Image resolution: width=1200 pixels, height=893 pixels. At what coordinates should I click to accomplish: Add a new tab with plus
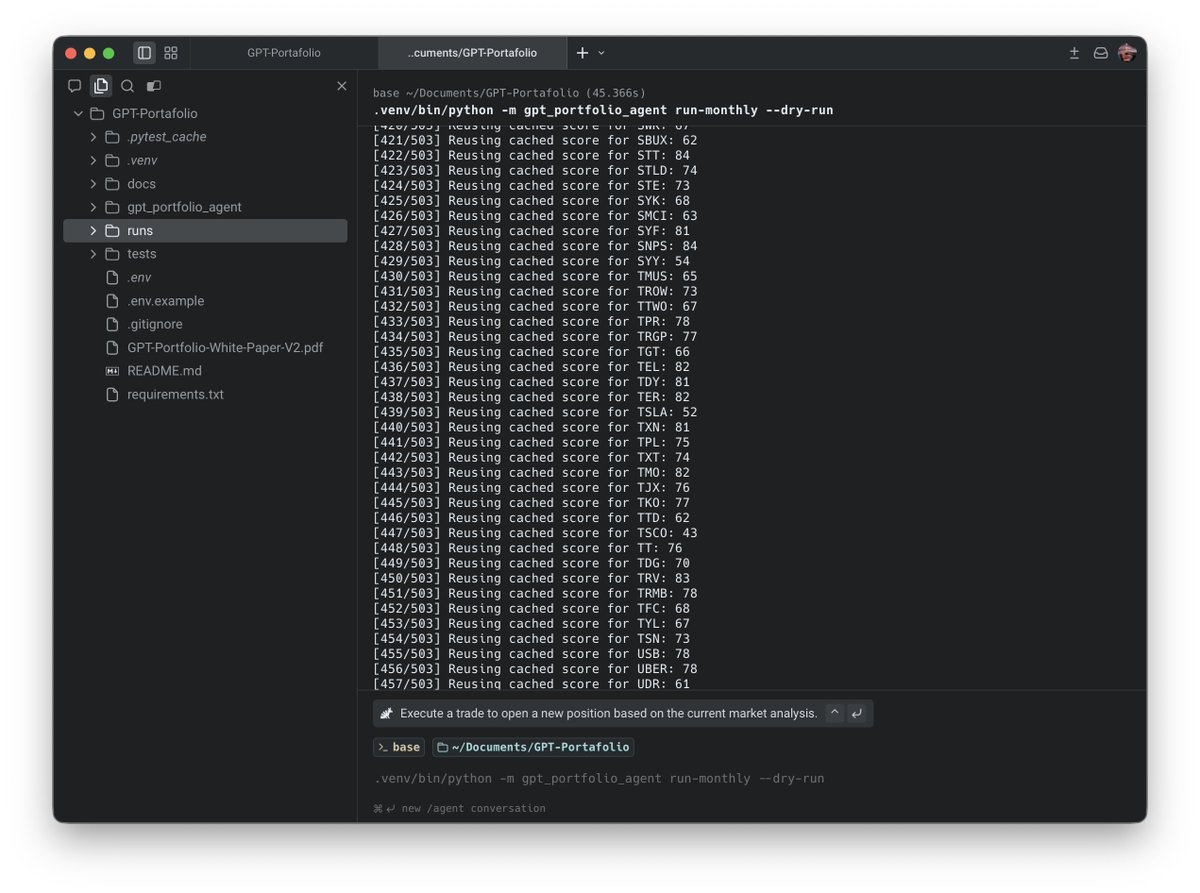click(x=582, y=53)
